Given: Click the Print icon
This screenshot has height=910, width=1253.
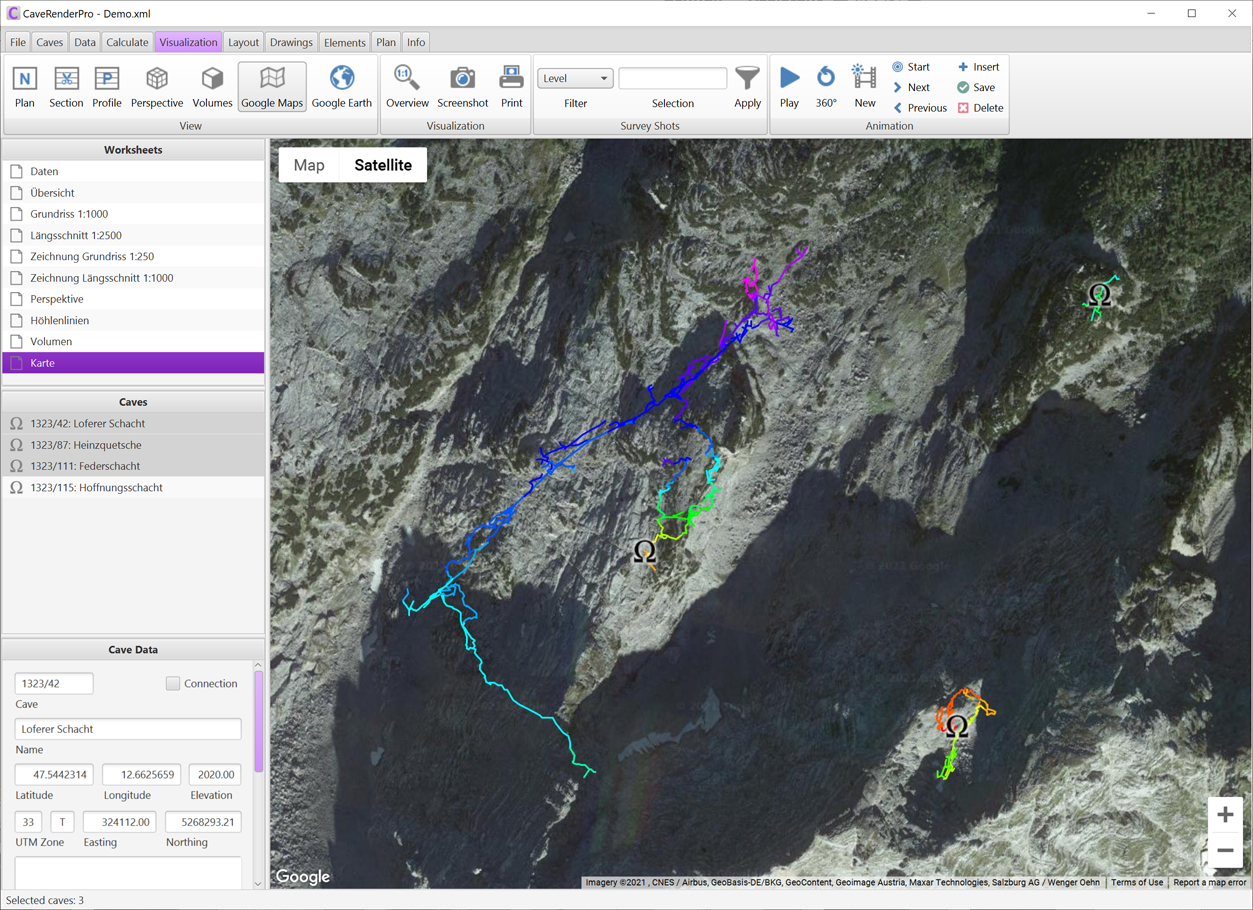Looking at the screenshot, I should tap(511, 87).
